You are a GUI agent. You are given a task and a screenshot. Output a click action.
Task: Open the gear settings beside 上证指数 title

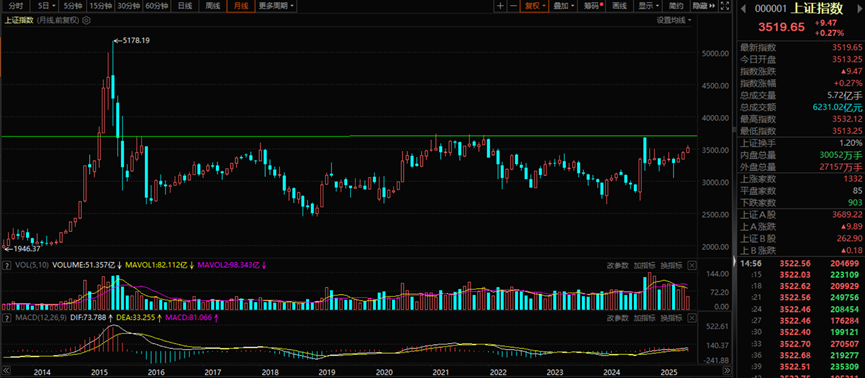coord(87,20)
